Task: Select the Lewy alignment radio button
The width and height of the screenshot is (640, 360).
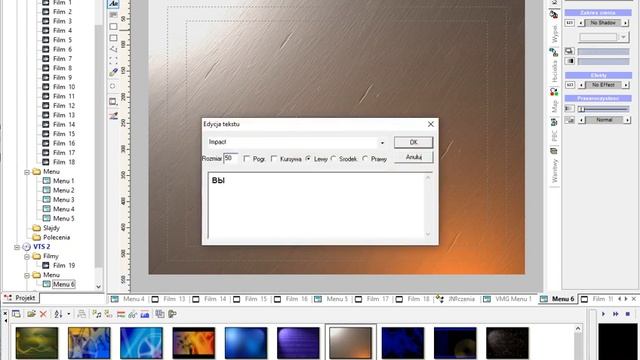Action: 308,159
